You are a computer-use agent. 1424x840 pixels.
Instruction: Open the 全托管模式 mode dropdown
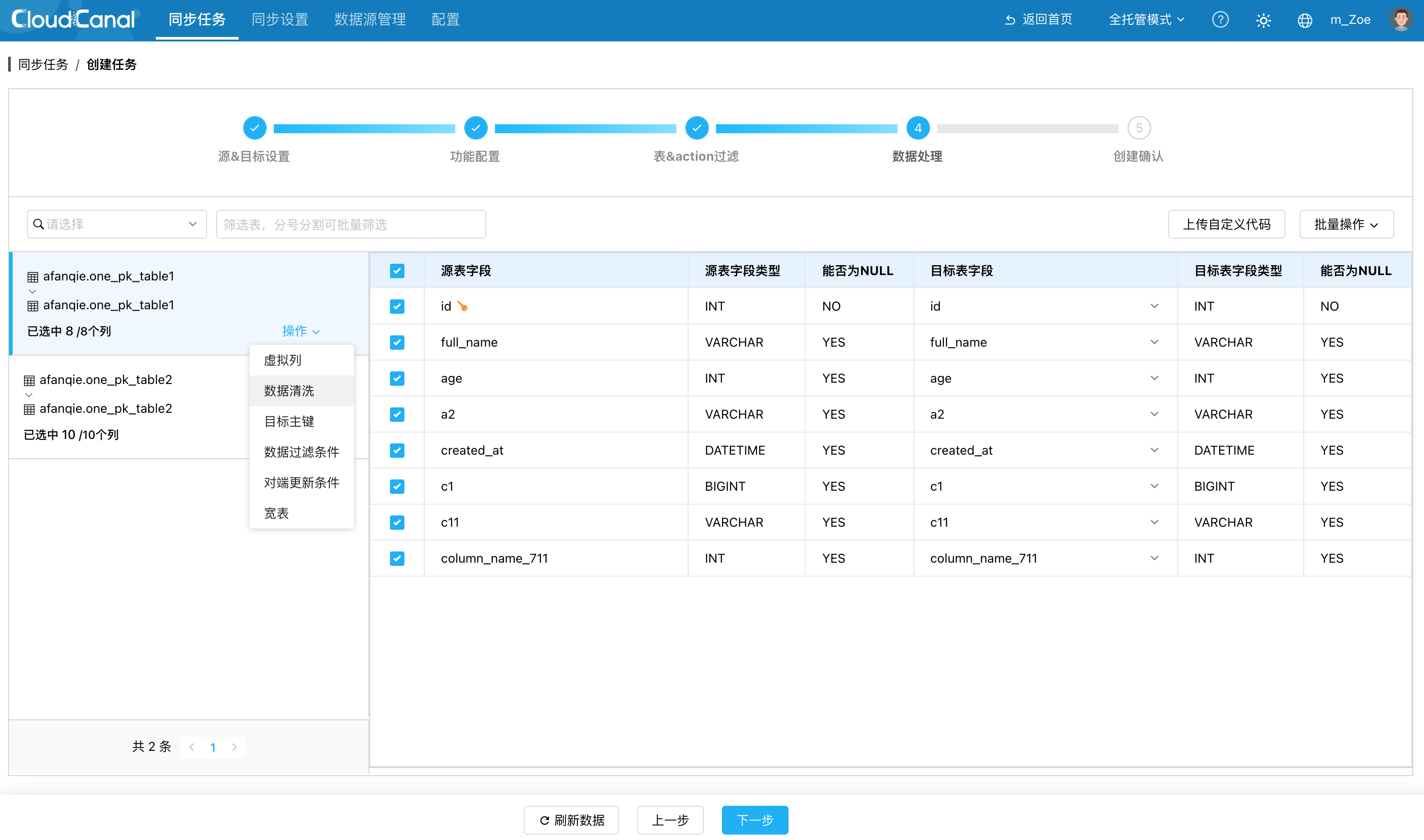pyautogui.click(x=1146, y=20)
